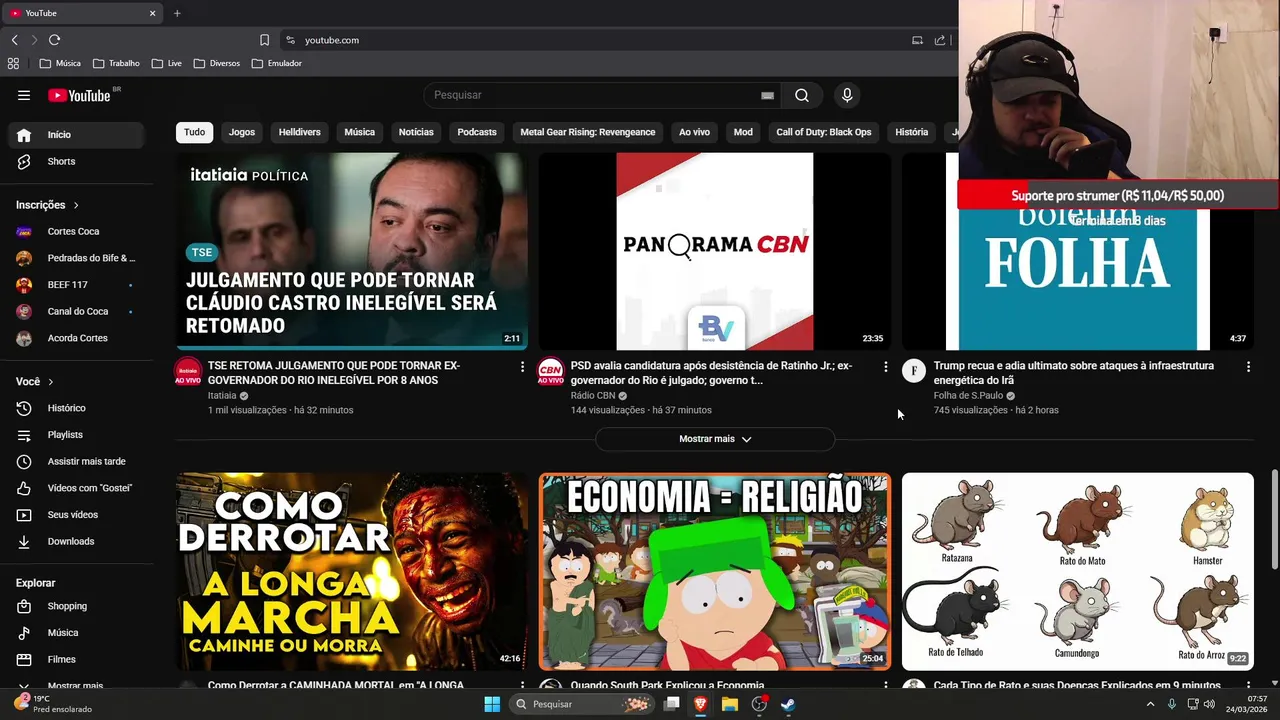This screenshot has height=720, width=1280.
Task: Expand news shelf with Mostrar mais
Action: tap(715, 439)
